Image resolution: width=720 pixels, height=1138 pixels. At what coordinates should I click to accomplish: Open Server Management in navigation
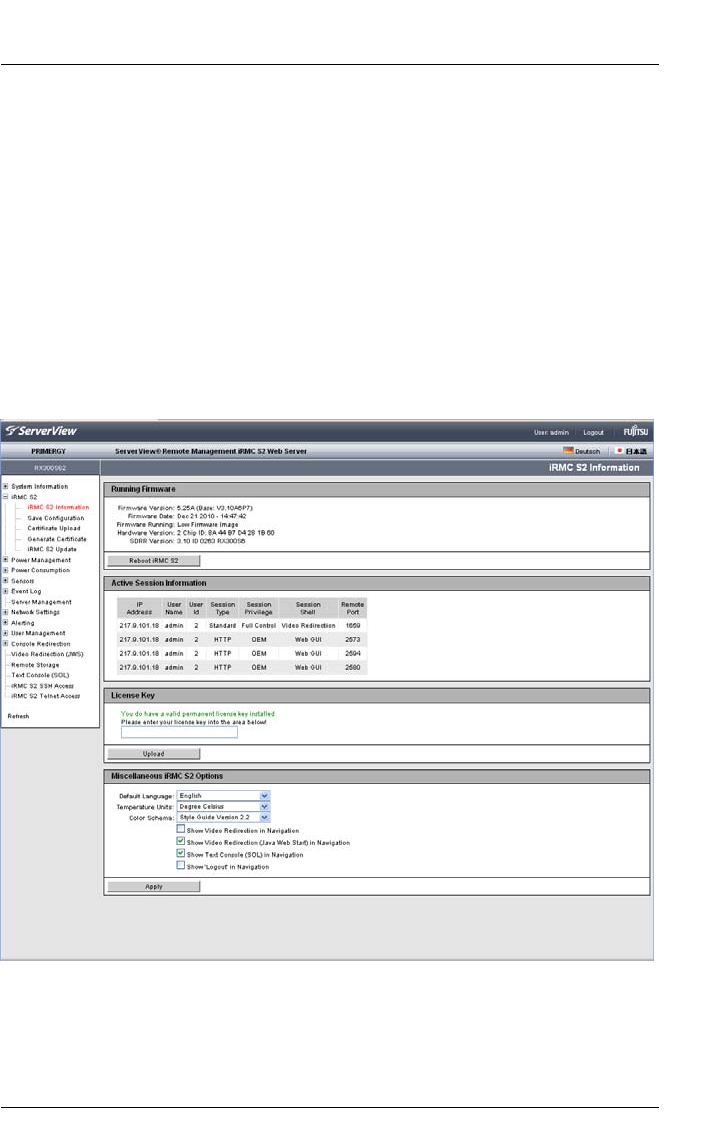(41, 602)
